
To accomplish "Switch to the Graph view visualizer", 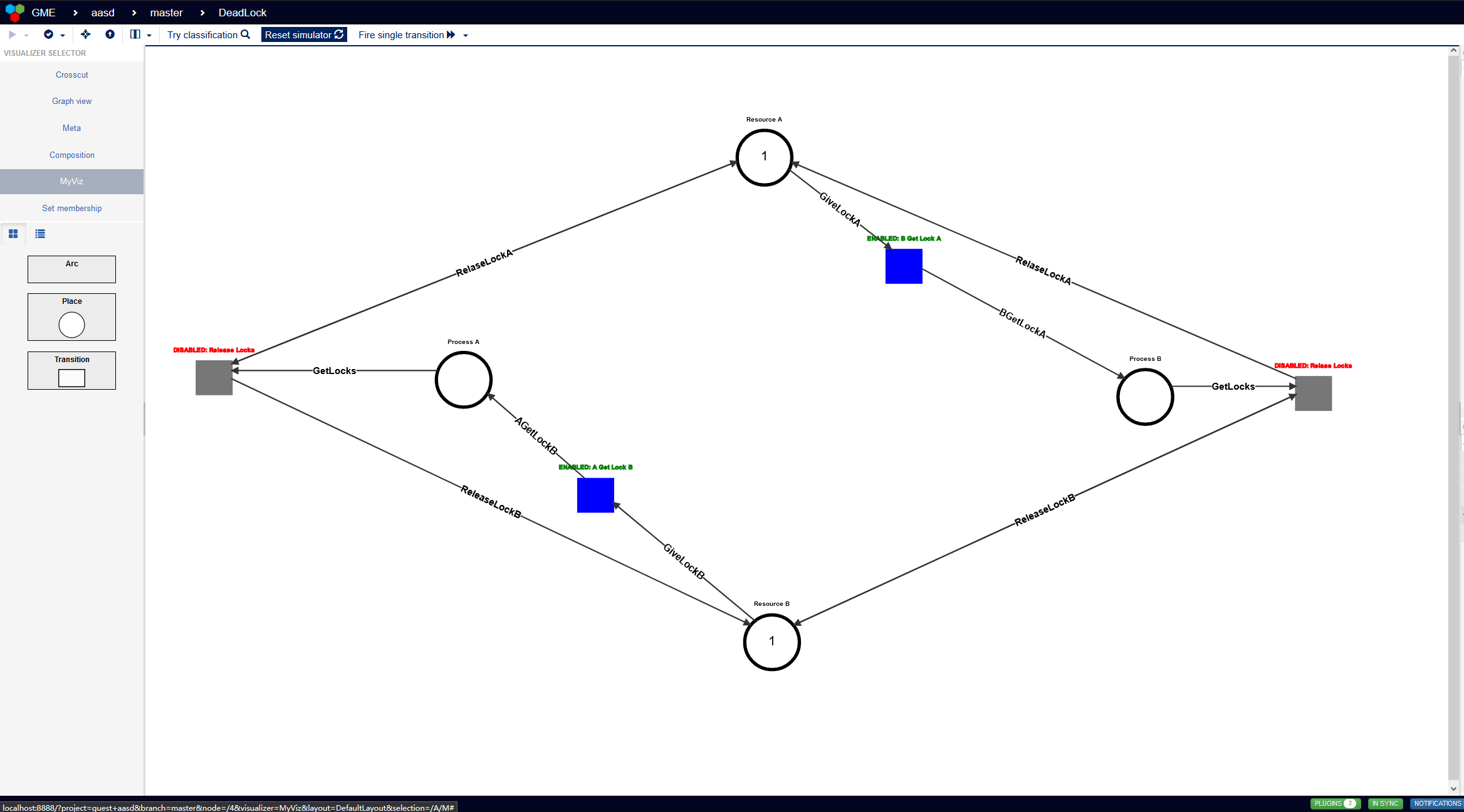I will (71, 101).
